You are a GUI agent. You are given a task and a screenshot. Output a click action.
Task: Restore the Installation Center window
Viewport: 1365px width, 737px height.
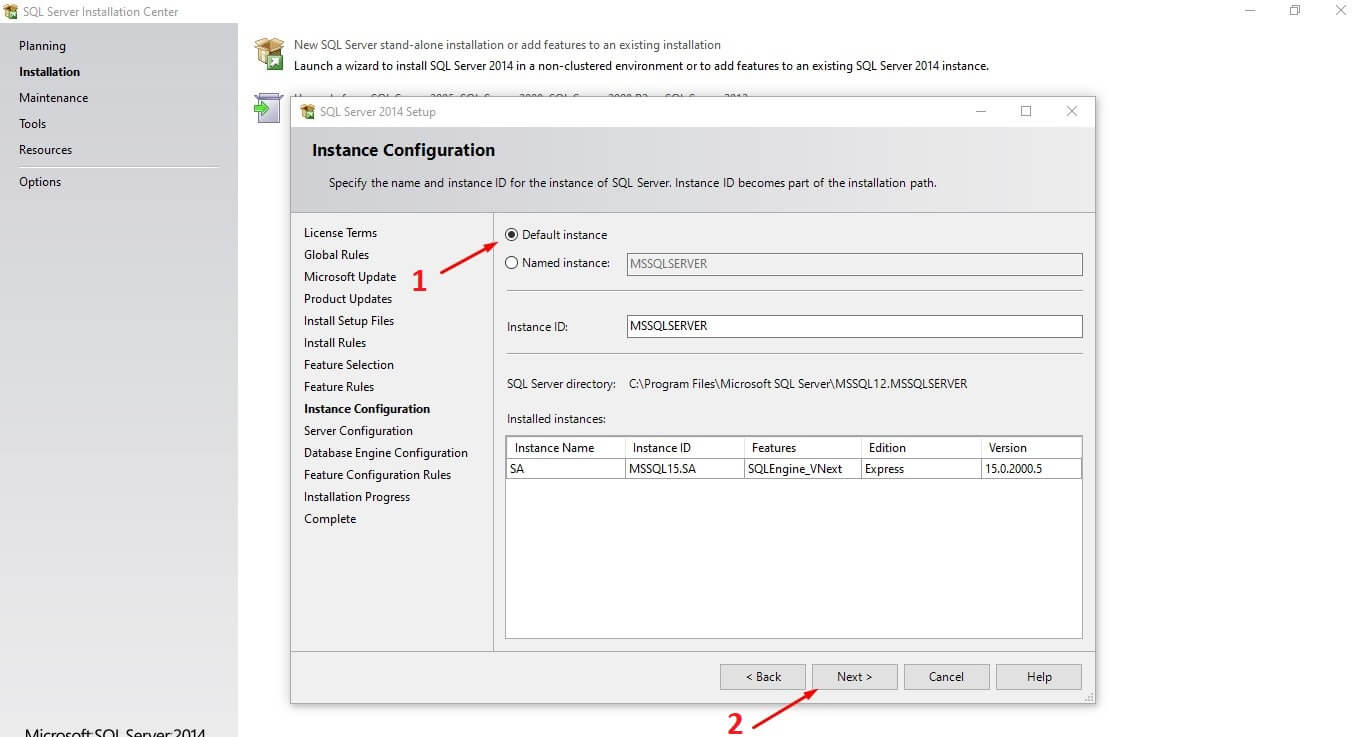(1295, 11)
